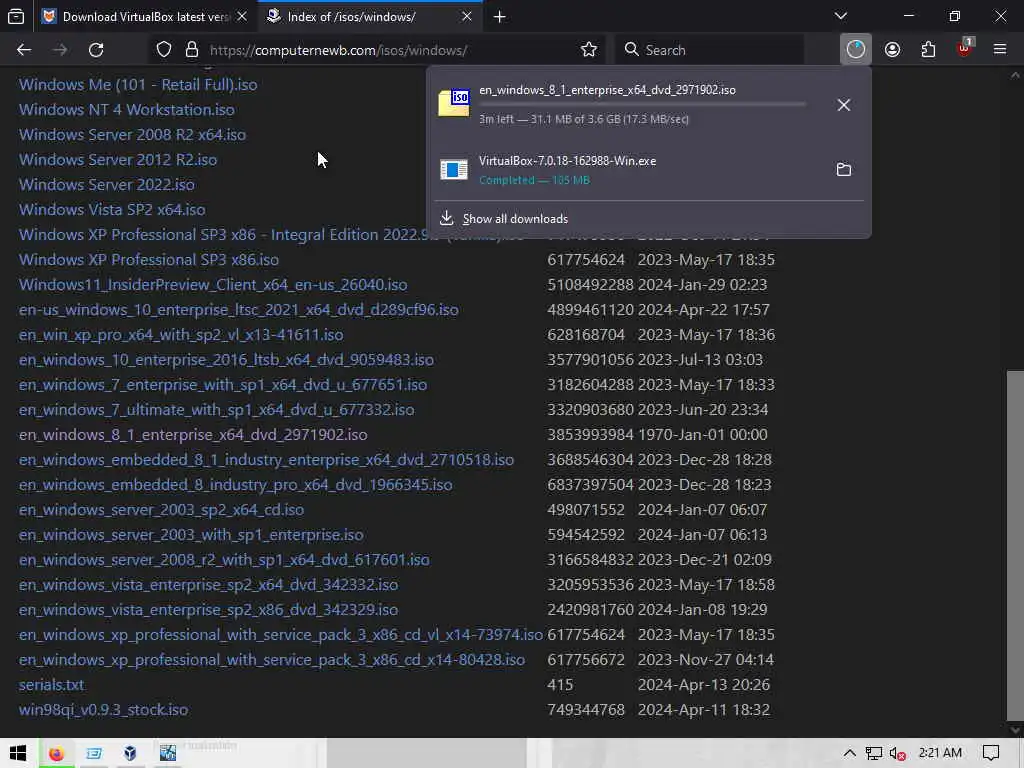Click the page vertical scrollbar thumb
The width and height of the screenshot is (1024, 768).
tap(1015, 545)
